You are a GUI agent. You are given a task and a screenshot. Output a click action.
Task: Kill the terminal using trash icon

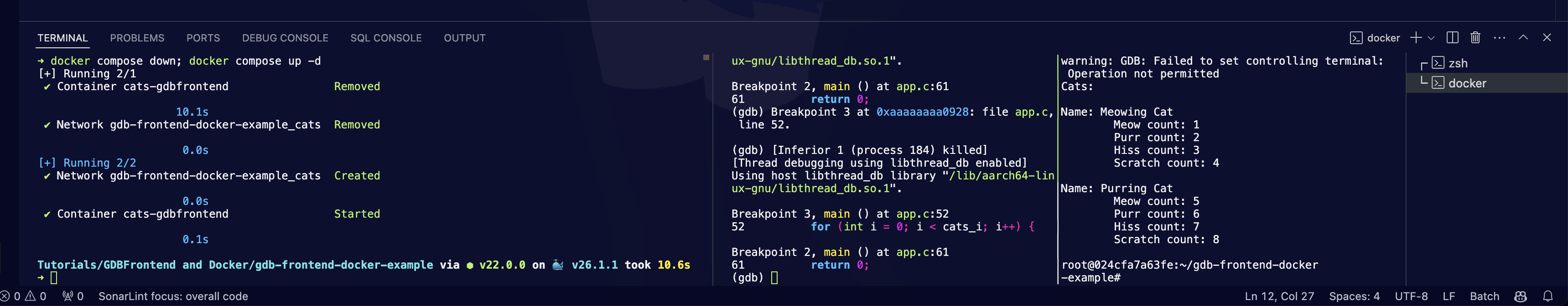tap(1475, 38)
